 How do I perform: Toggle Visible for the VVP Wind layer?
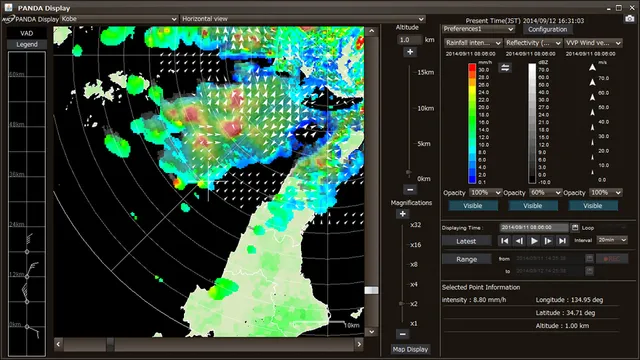click(593, 206)
